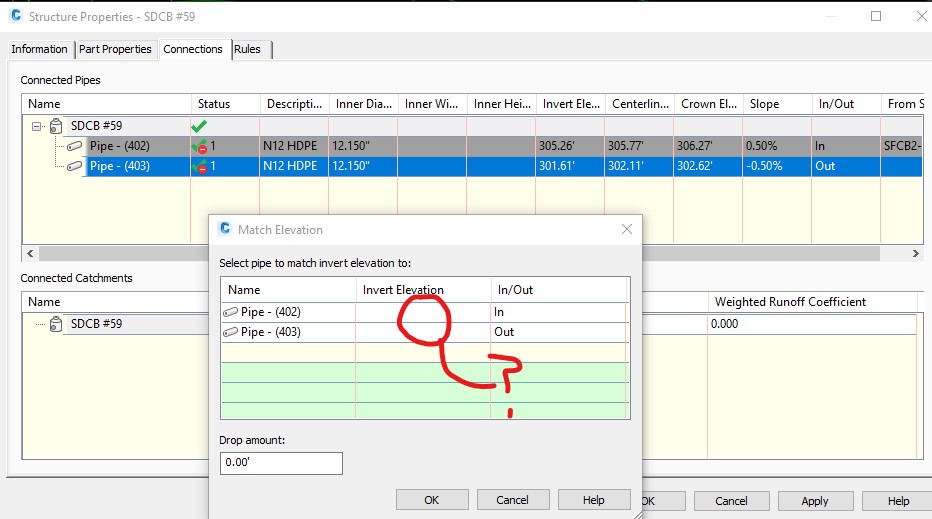
Task: Click Help in the Match Elevation dialog
Action: (x=594, y=500)
